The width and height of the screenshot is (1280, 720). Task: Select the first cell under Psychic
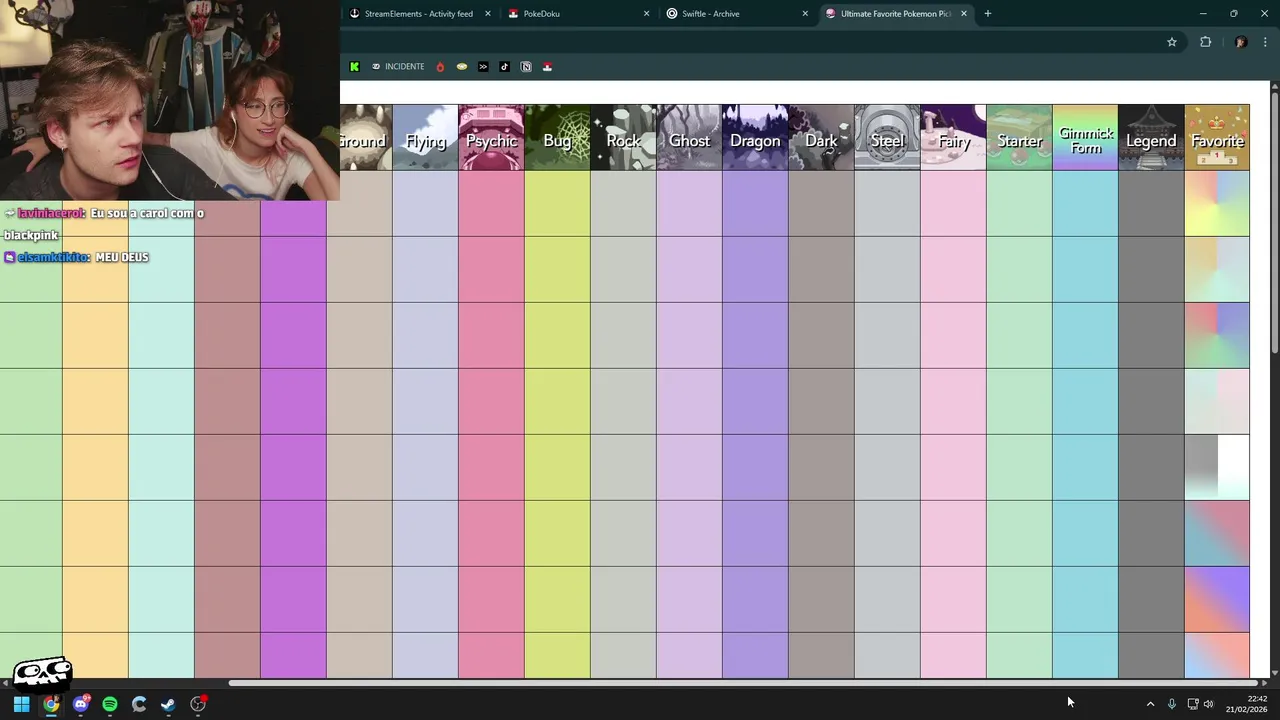pos(491,204)
